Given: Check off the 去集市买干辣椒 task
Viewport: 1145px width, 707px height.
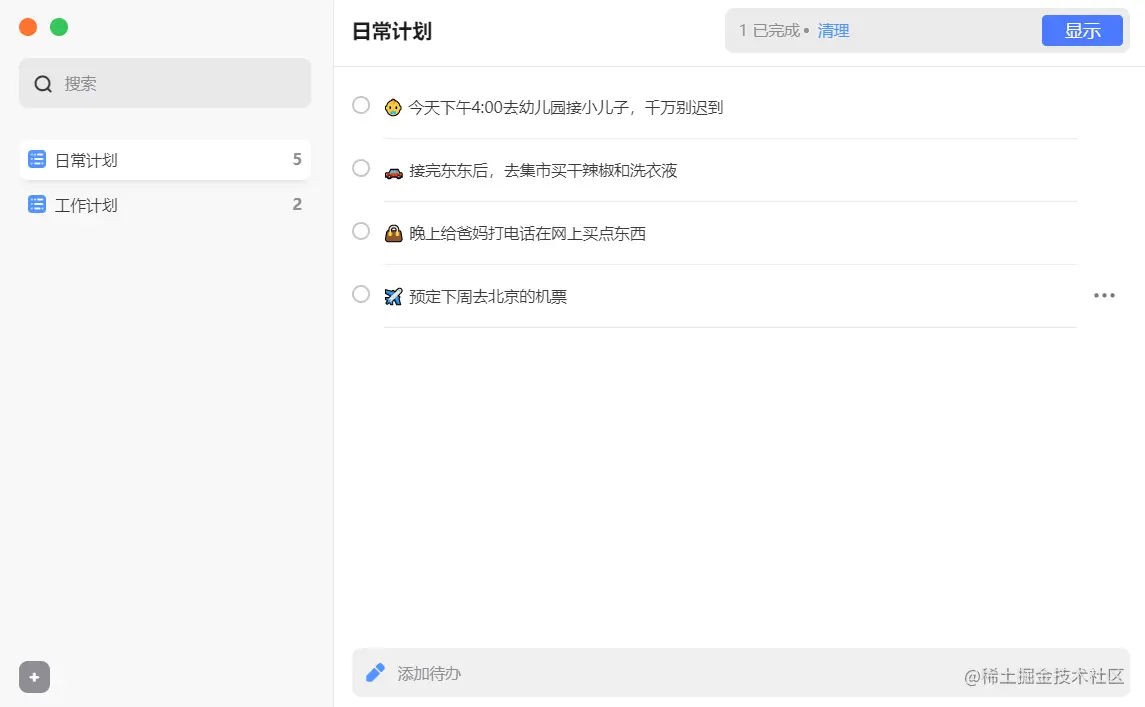Looking at the screenshot, I should 361,168.
